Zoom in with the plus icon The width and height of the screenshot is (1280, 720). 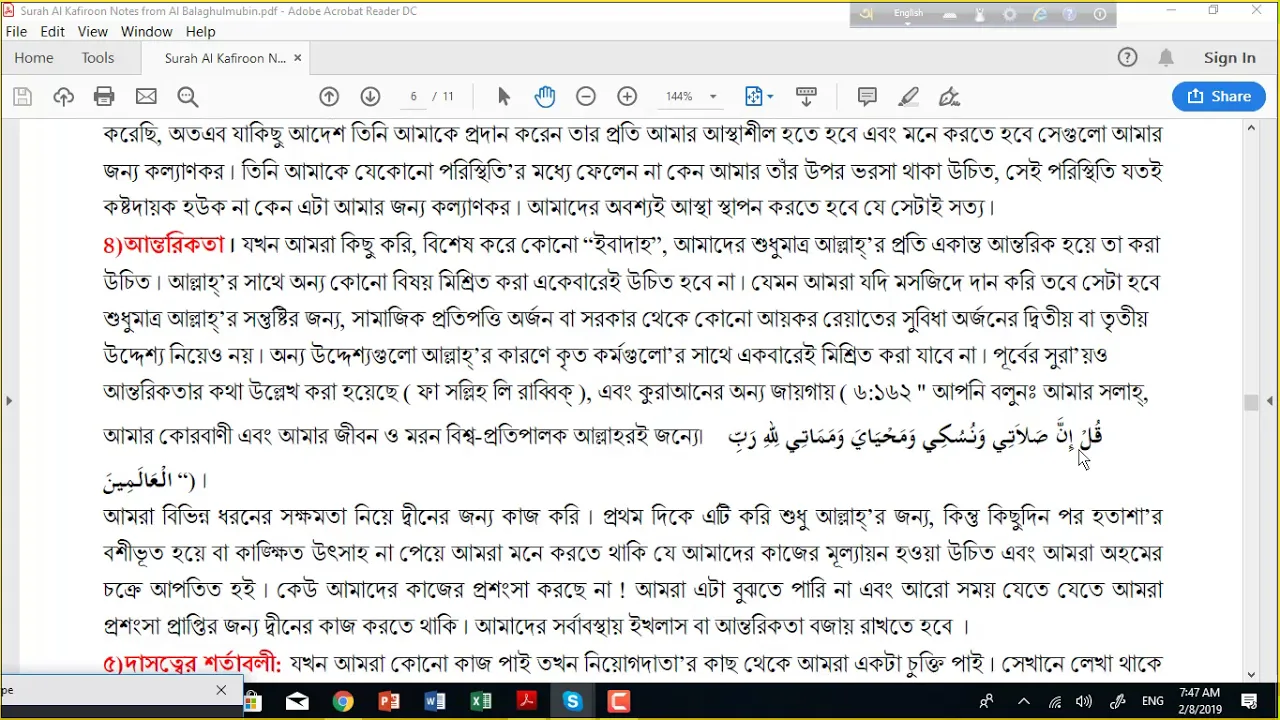627,97
